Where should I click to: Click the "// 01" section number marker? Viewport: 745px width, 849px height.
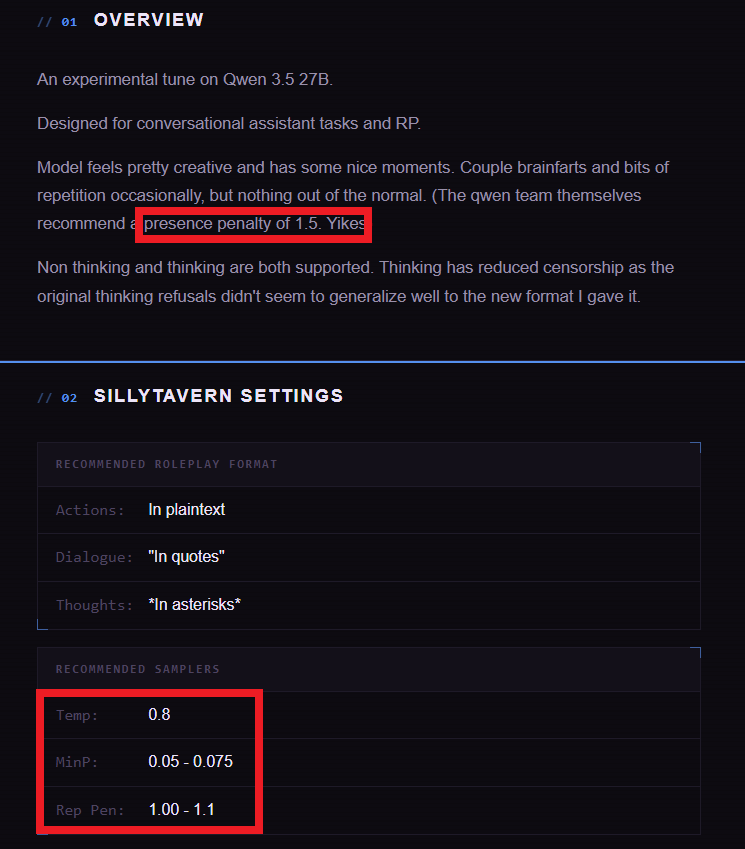(57, 21)
